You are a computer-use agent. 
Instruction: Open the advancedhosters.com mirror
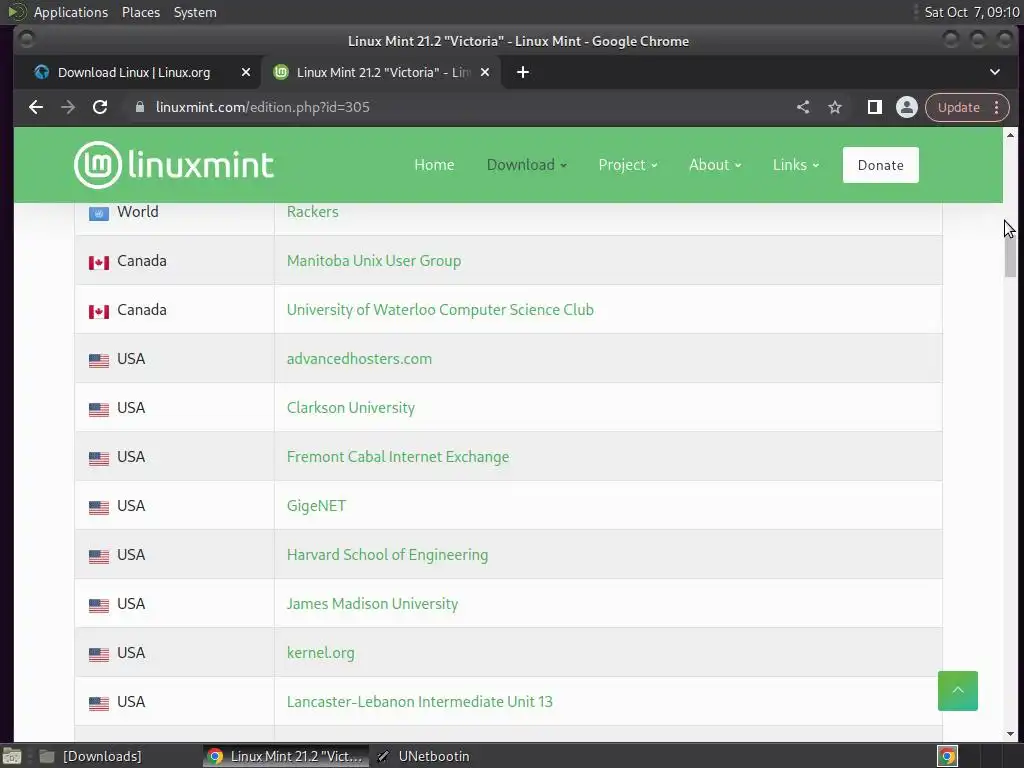pos(359,359)
